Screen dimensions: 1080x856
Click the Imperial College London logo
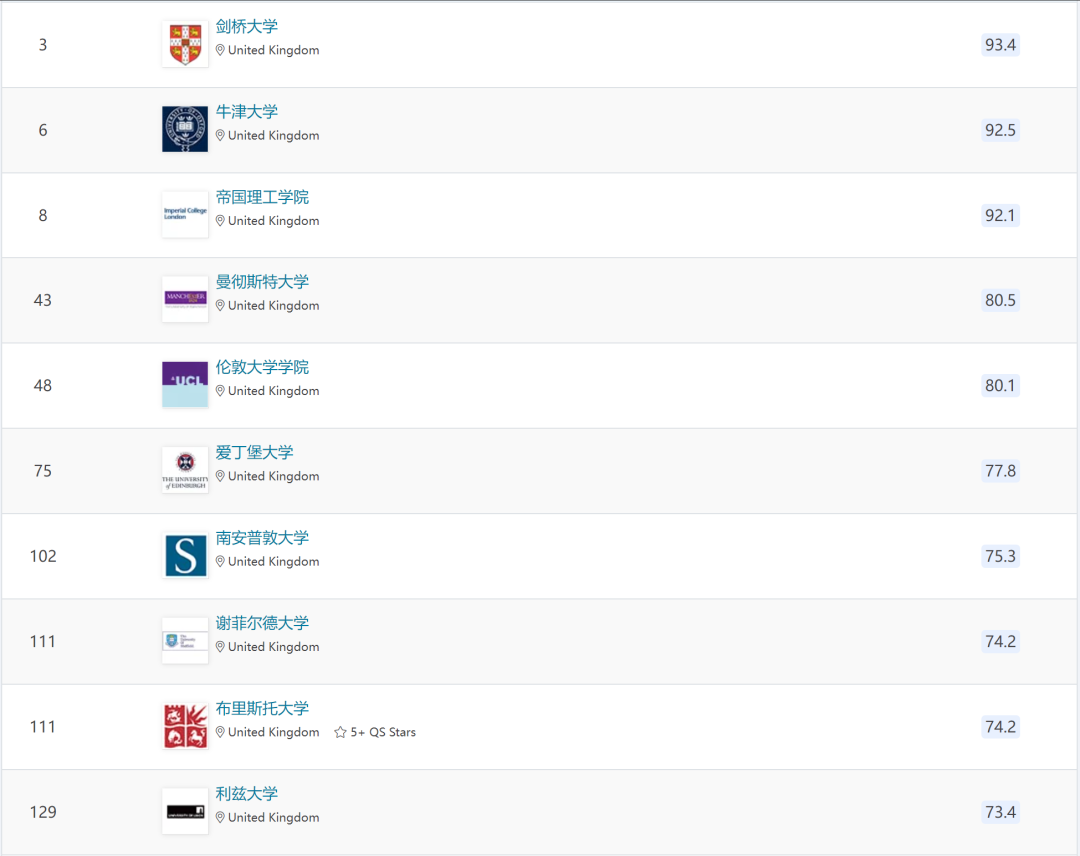coord(185,214)
